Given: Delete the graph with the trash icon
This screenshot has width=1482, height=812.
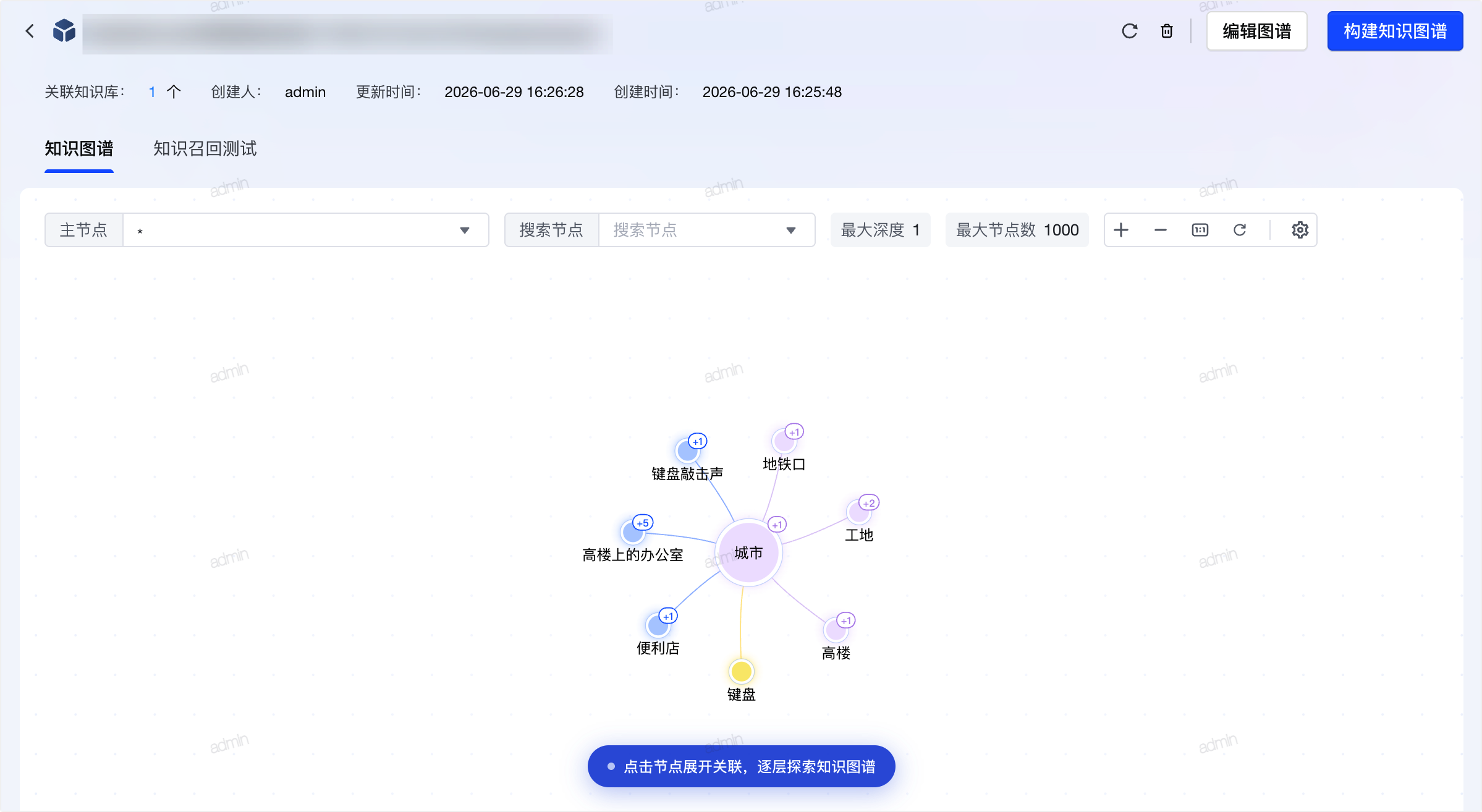Looking at the screenshot, I should pyautogui.click(x=1166, y=31).
